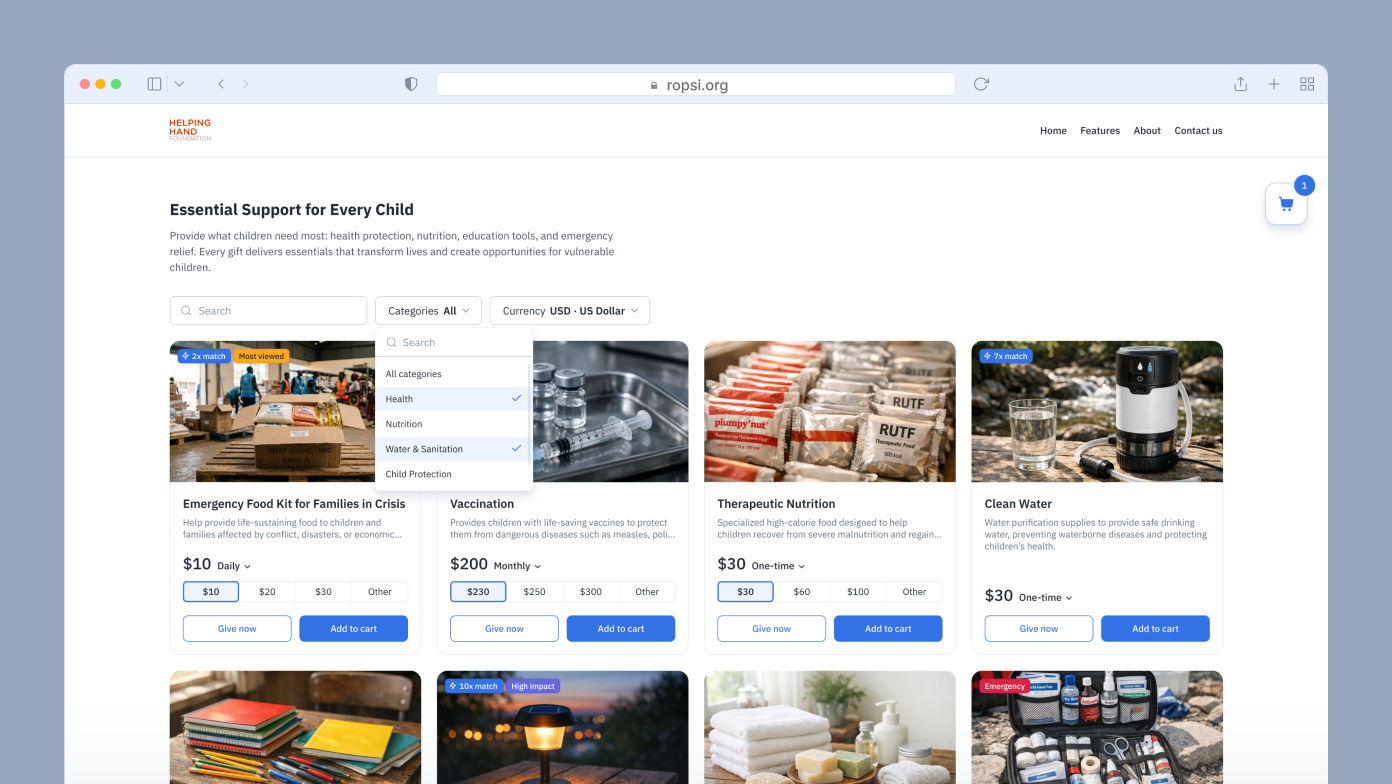This screenshot has height=784, width=1392.
Task: Change One-time frequency for Clean Water
Action: coord(1045,597)
